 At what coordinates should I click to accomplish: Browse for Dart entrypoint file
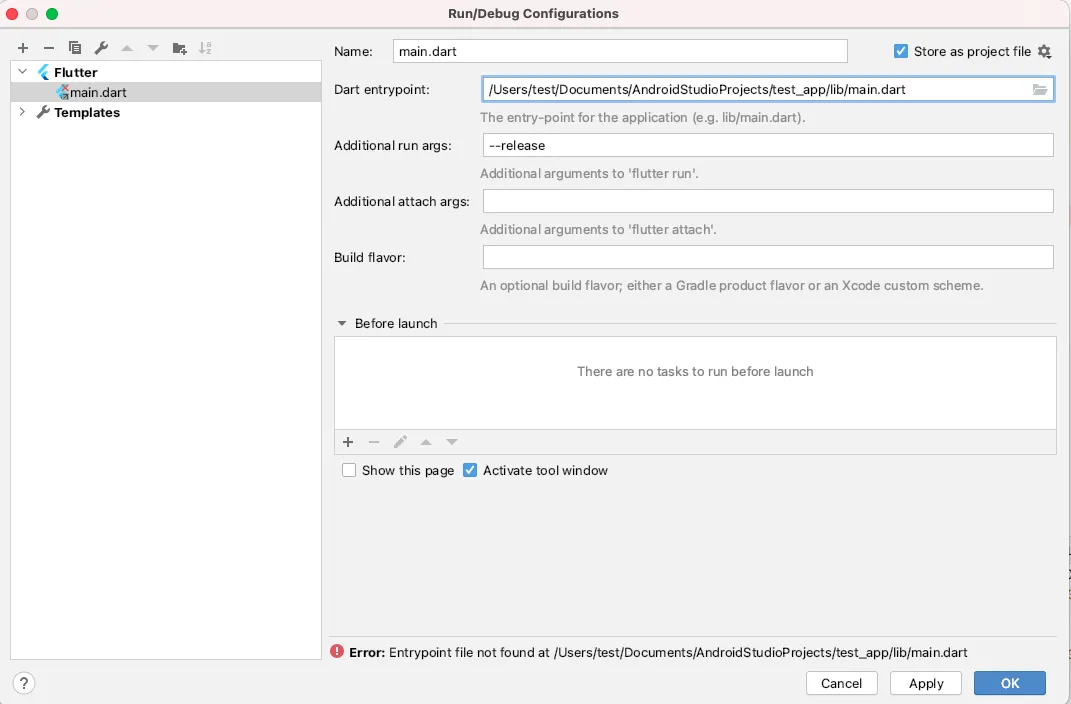pyautogui.click(x=1040, y=89)
